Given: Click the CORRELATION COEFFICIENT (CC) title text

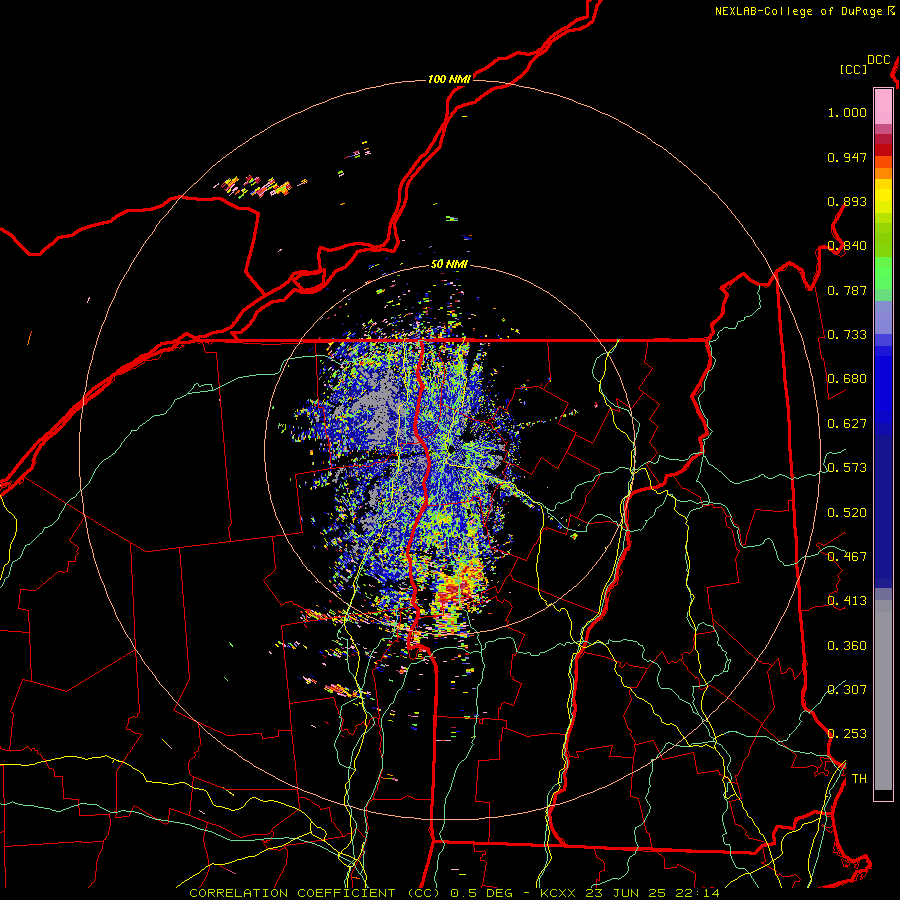Looking at the screenshot, I should (314, 893).
